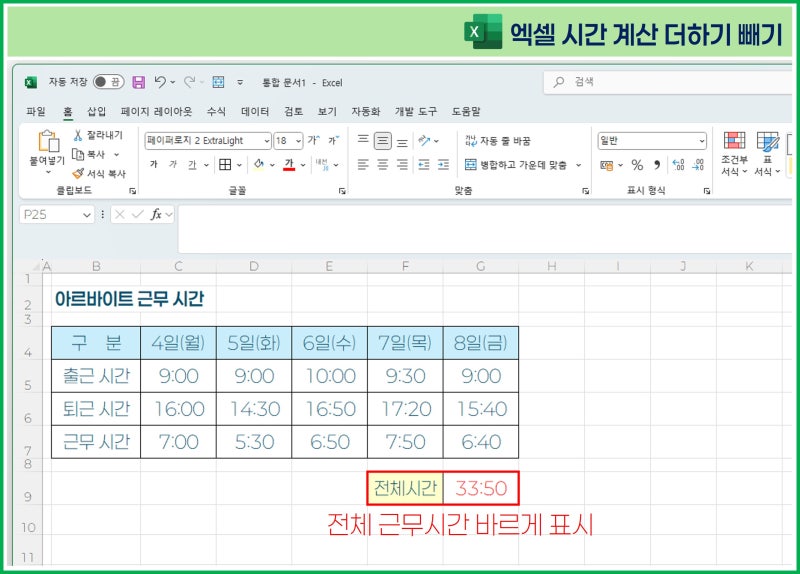Click the formula bar input area
The image size is (800, 574).
[485, 229]
